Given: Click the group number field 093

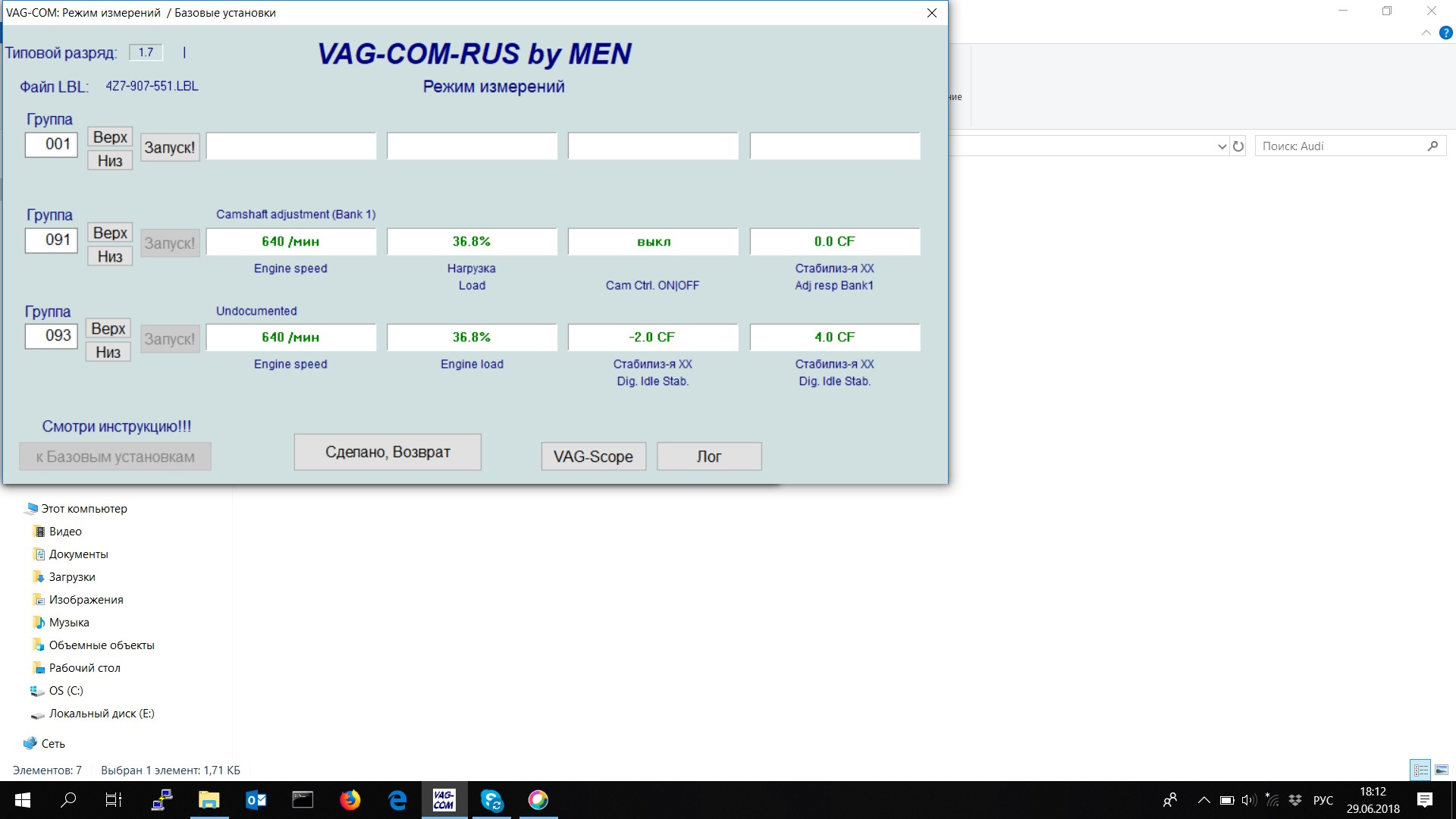Looking at the screenshot, I should (x=52, y=336).
